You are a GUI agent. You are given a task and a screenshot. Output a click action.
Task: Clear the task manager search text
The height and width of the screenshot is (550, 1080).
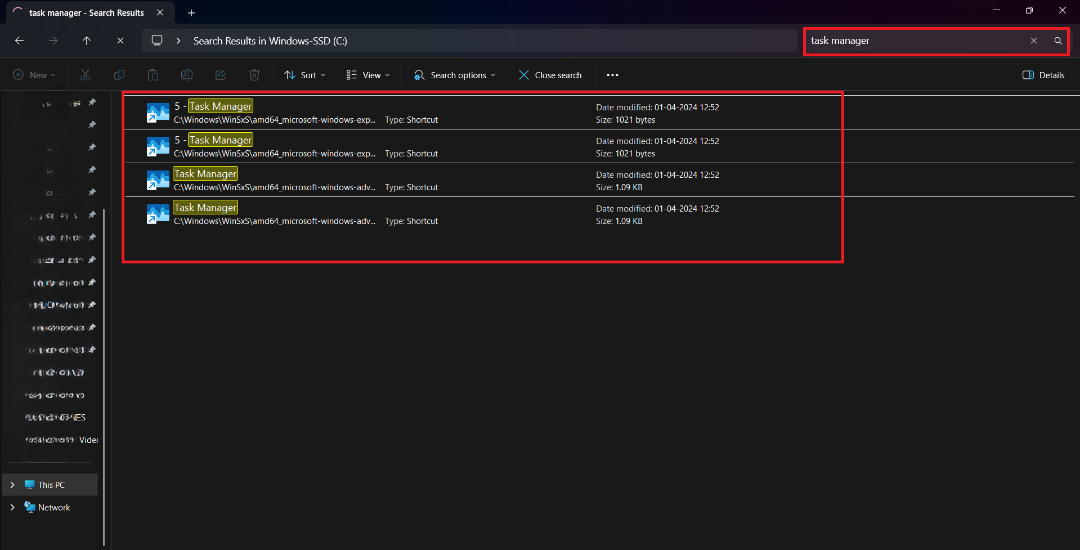pos(1033,41)
